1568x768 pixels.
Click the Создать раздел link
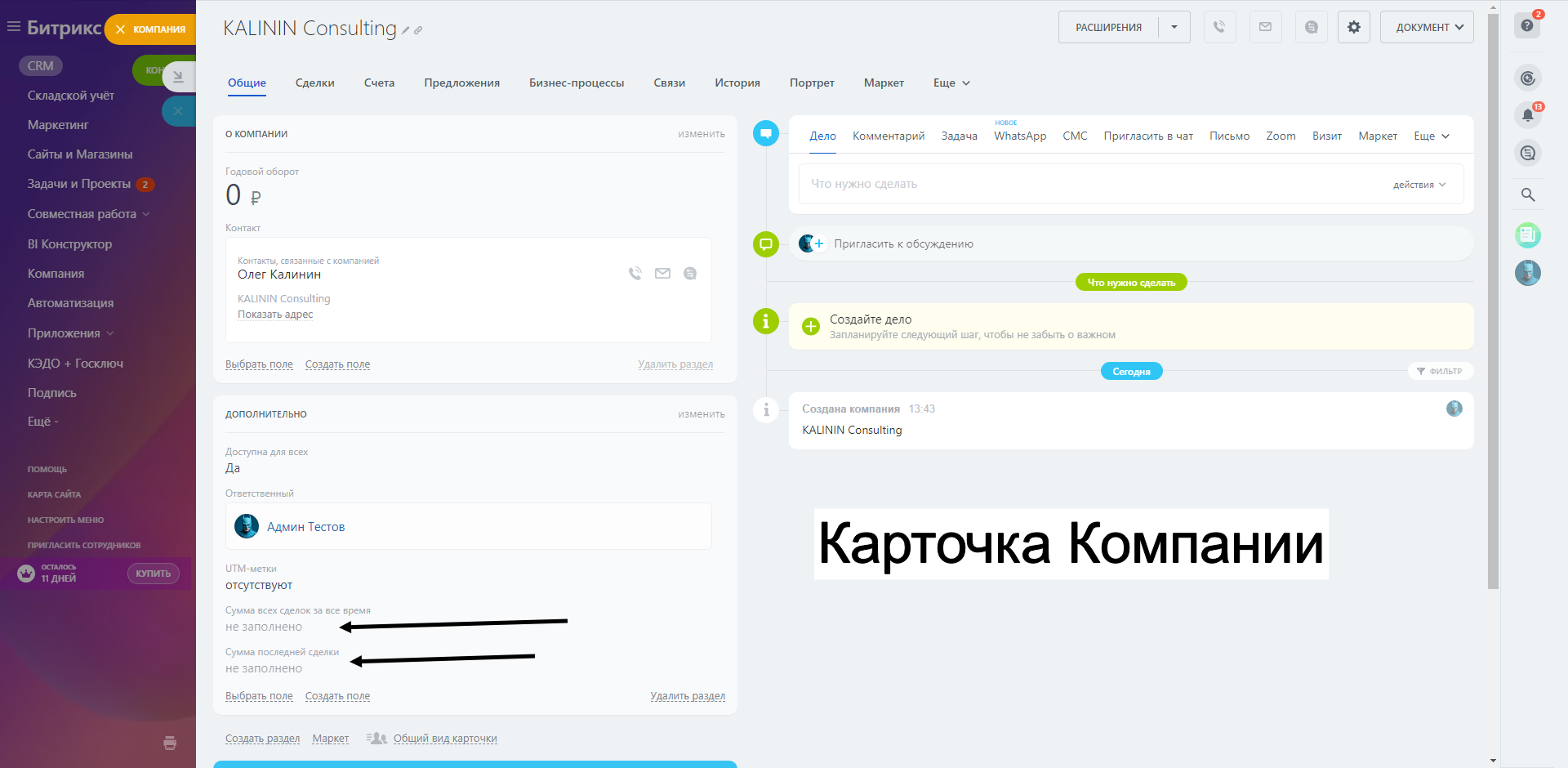point(262,739)
